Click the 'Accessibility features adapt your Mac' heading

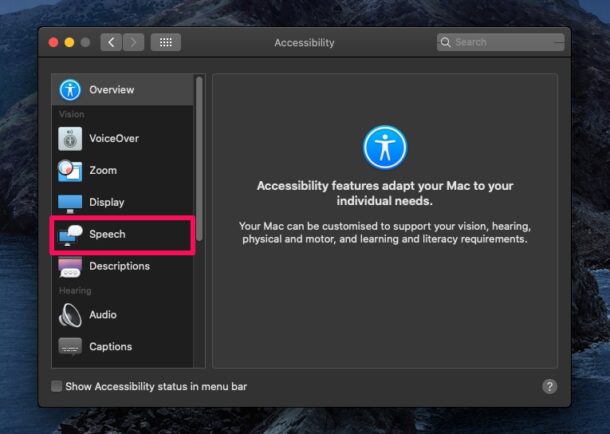[385, 193]
